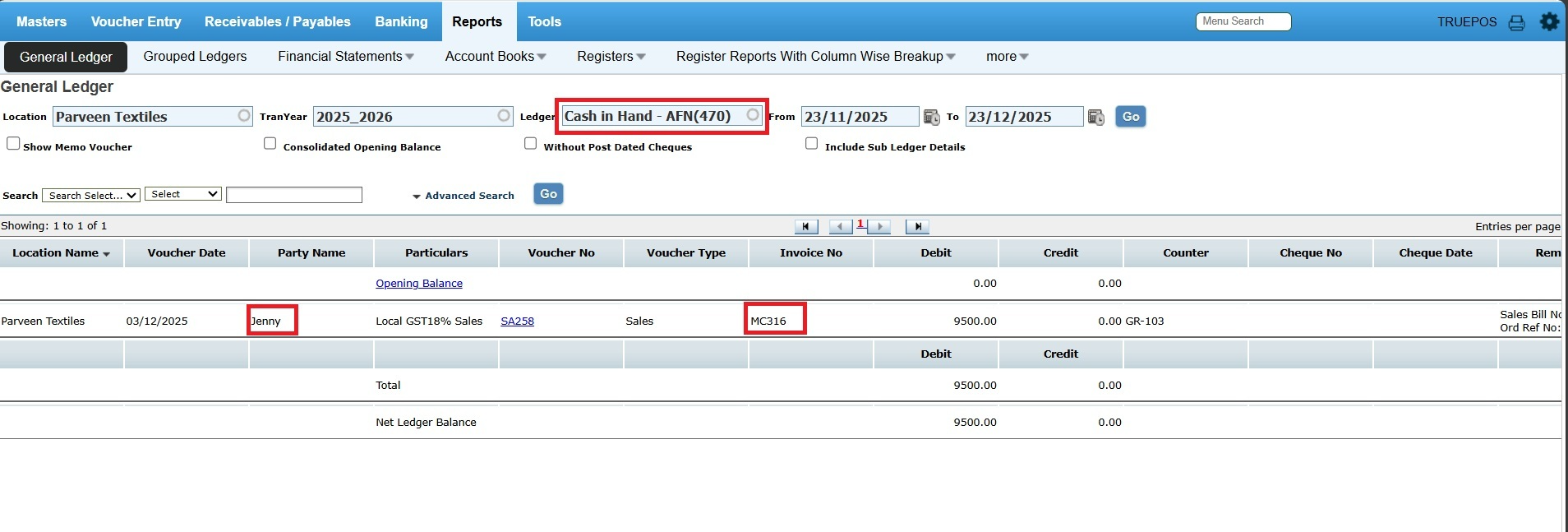Viewport: 1568px width, 532px height.
Task: Click voucher date 03/12/2025 cell
Action: (x=157, y=322)
